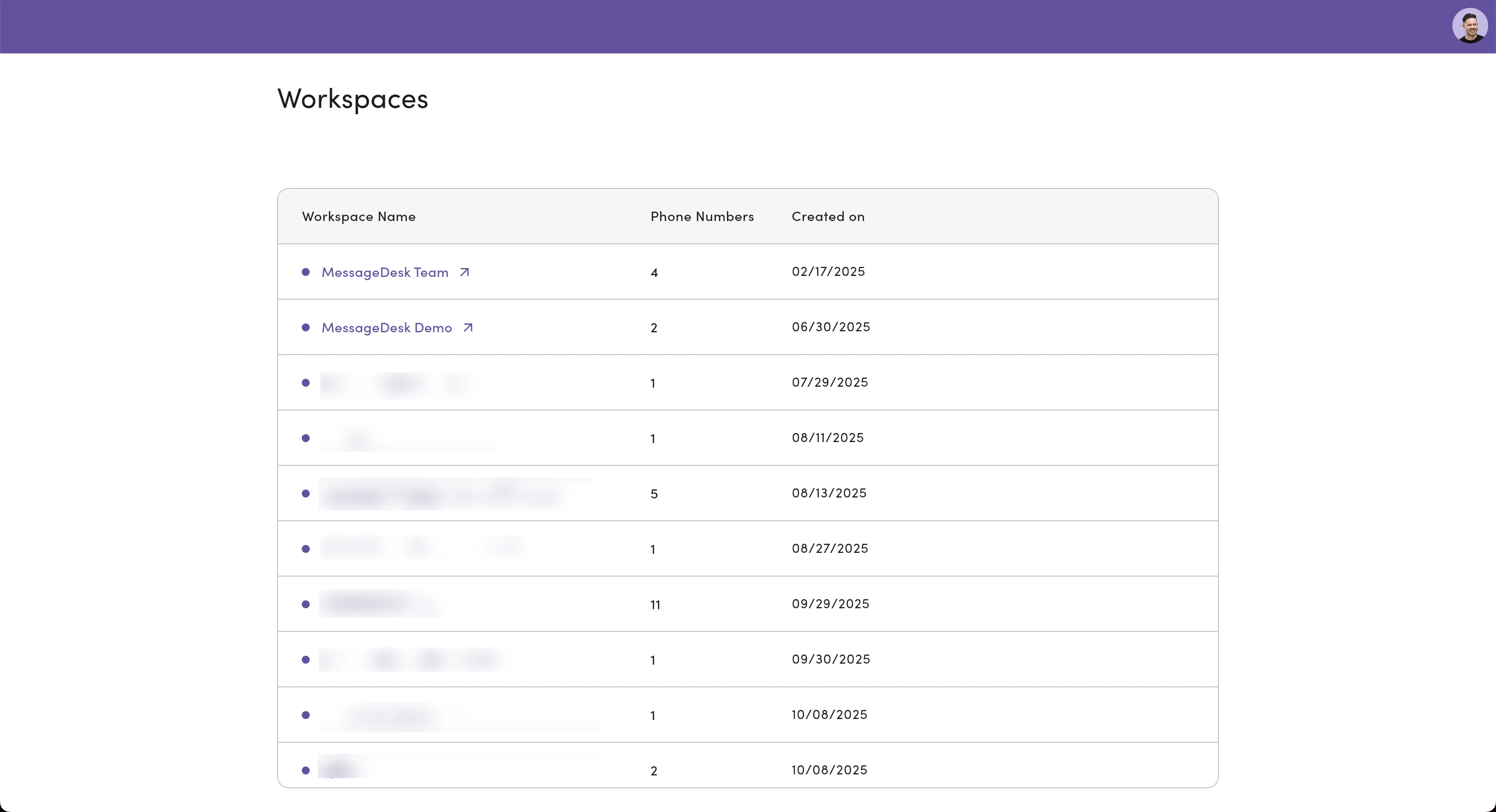
Task: Click the 06/30/2025 created date
Action: pos(831,327)
